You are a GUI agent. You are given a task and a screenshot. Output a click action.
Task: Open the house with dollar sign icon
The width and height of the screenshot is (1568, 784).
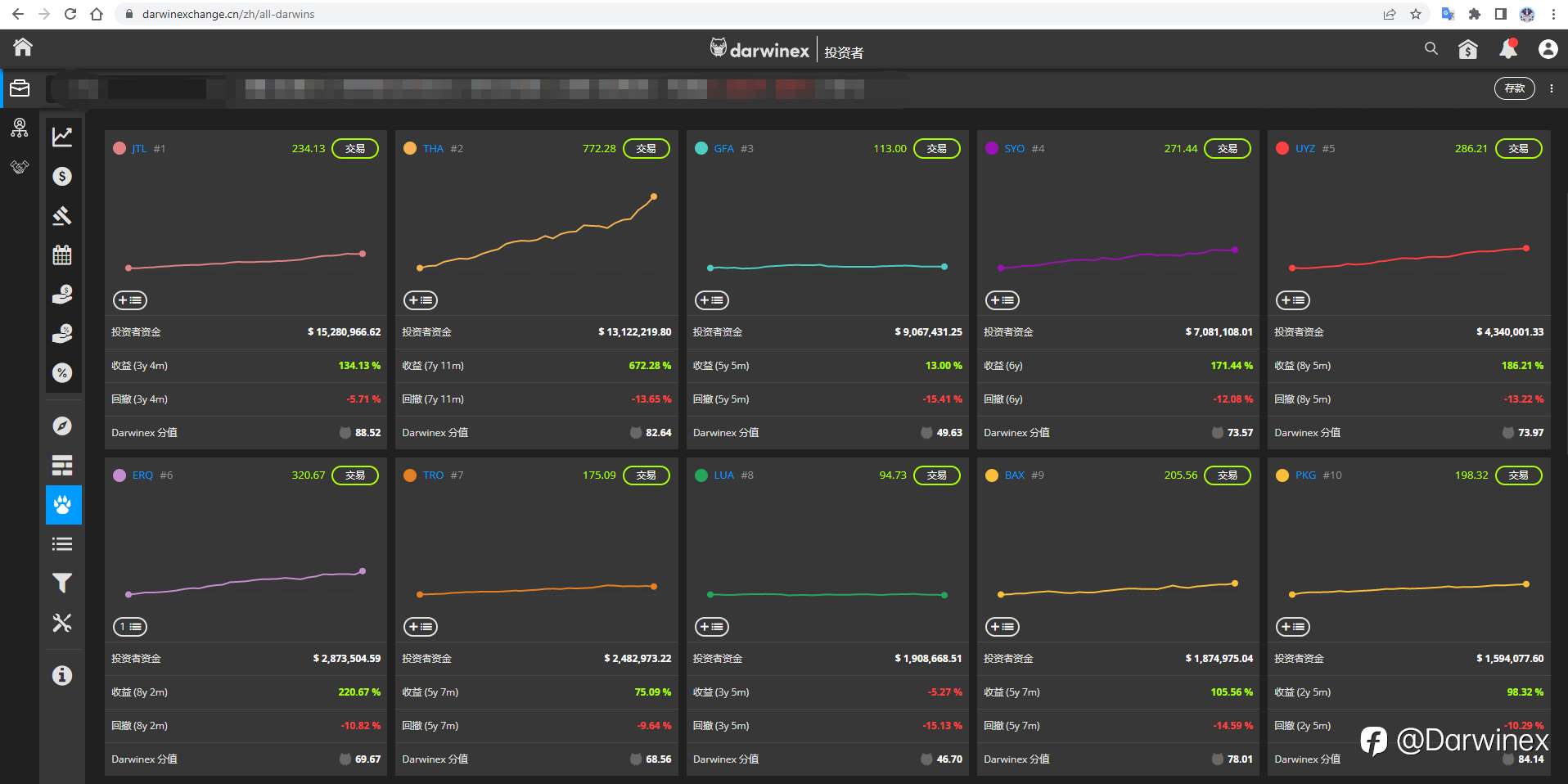(x=1468, y=49)
